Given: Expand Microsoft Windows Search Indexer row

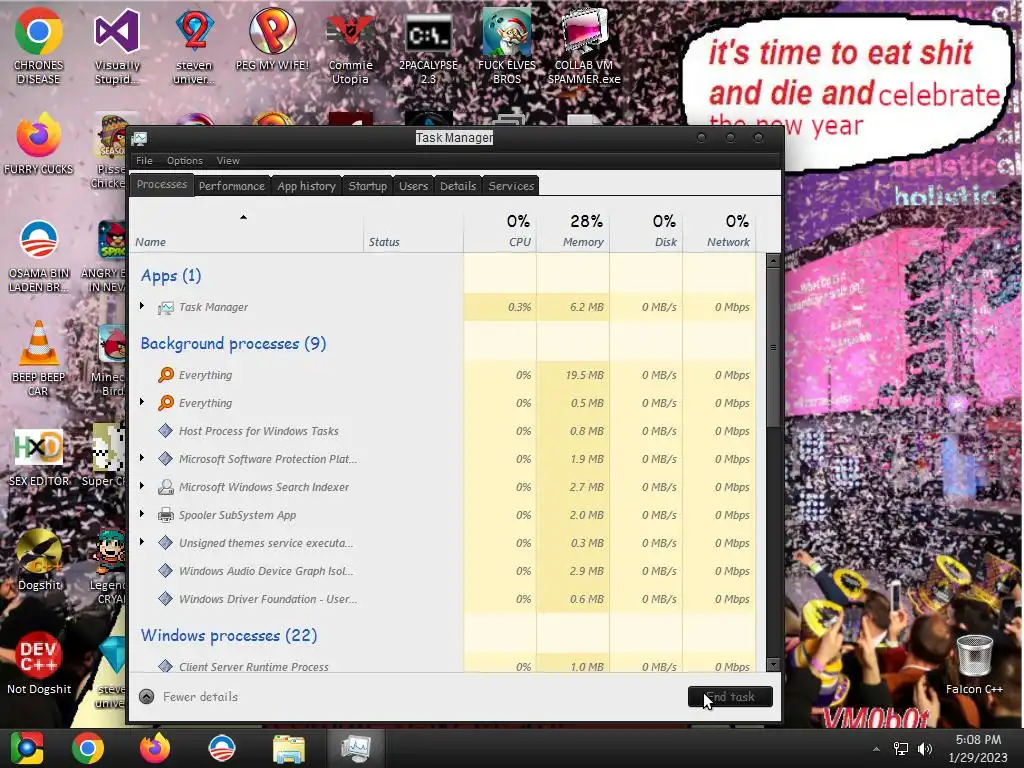Looking at the screenshot, I should pos(142,486).
